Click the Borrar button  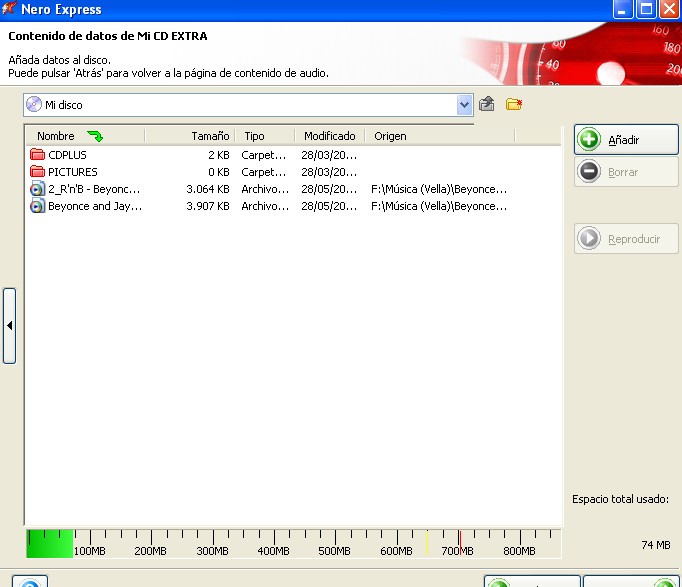click(x=626, y=172)
